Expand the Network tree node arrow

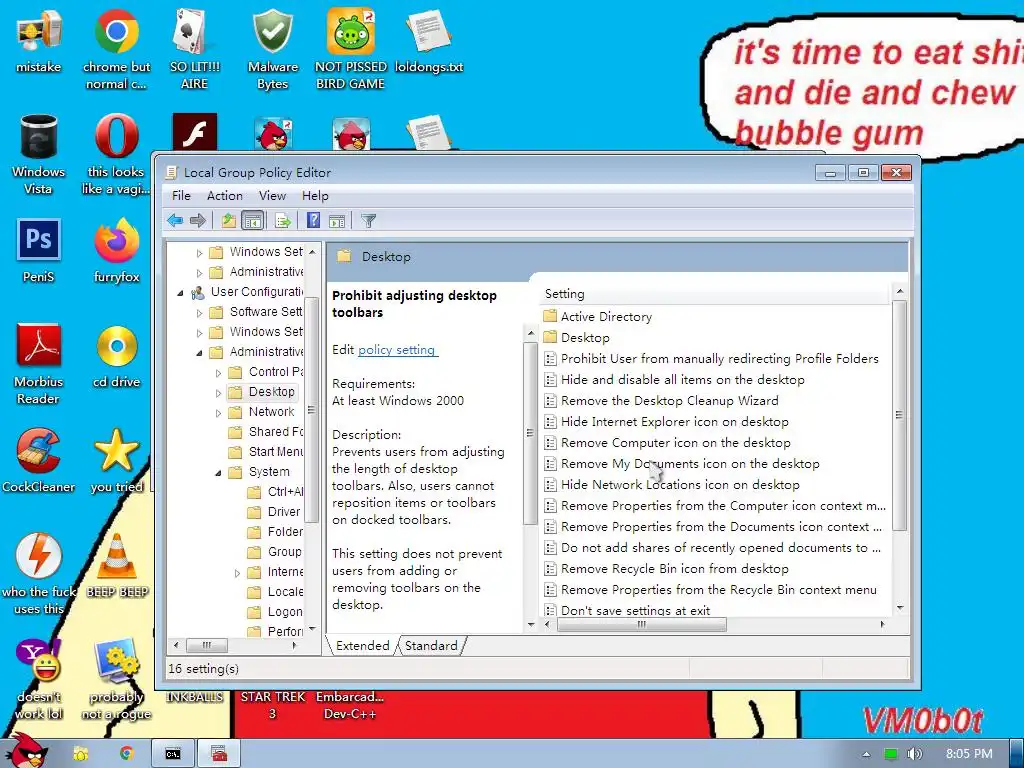pyautogui.click(x=219, y=413)
